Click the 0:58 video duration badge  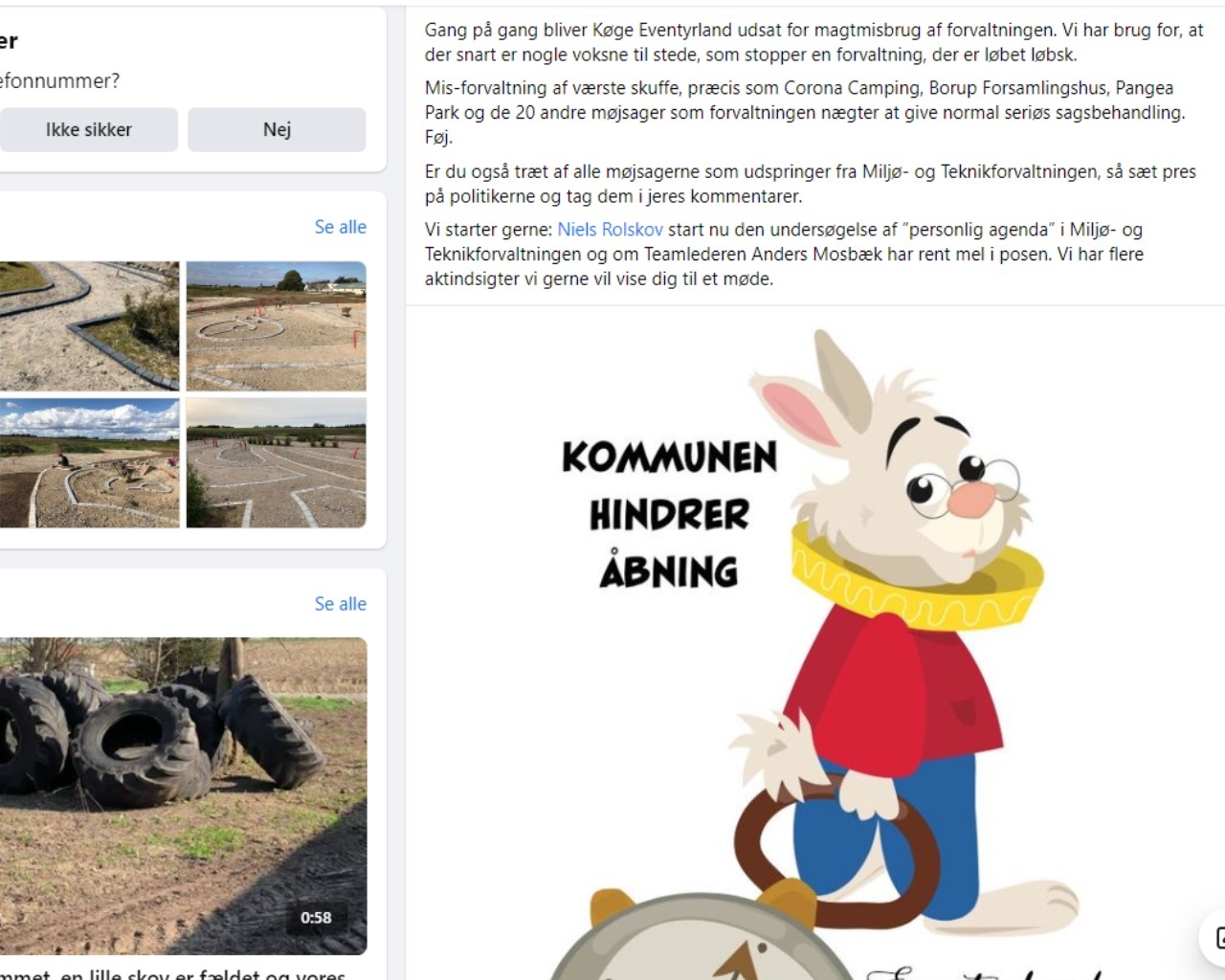click(316, 918)
